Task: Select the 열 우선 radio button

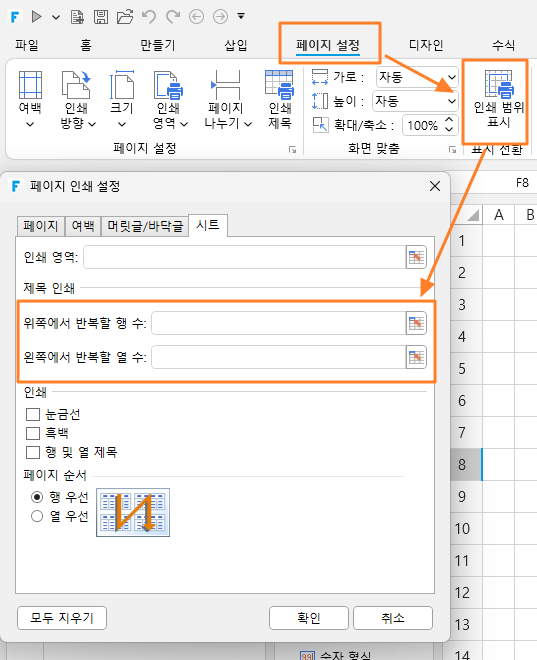Action: point(37,516)
